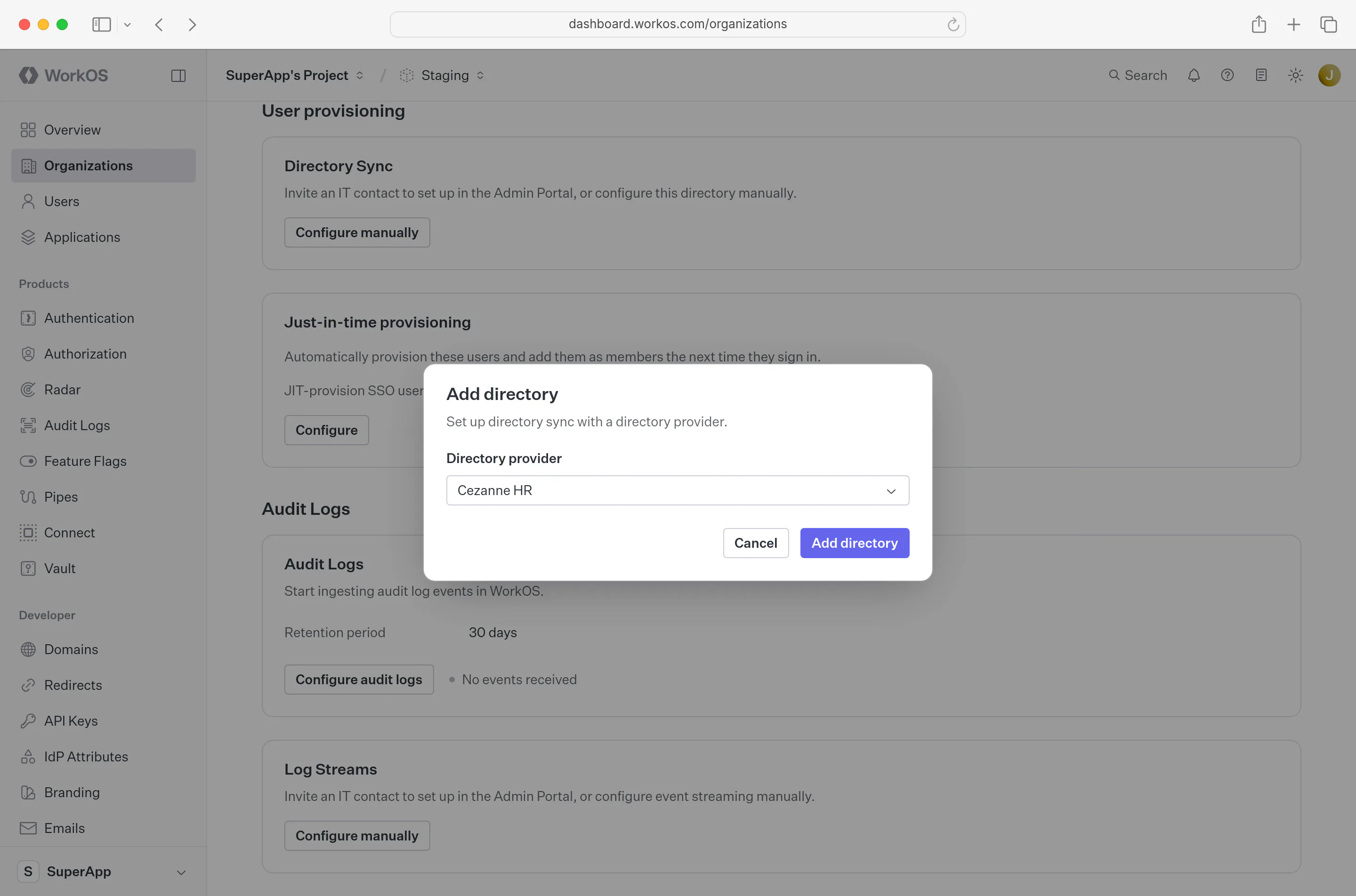The height and width of the screenshot is (896, 1356).
Task: Click Configure manually under Directory Sync
Action: click(357, 232)
